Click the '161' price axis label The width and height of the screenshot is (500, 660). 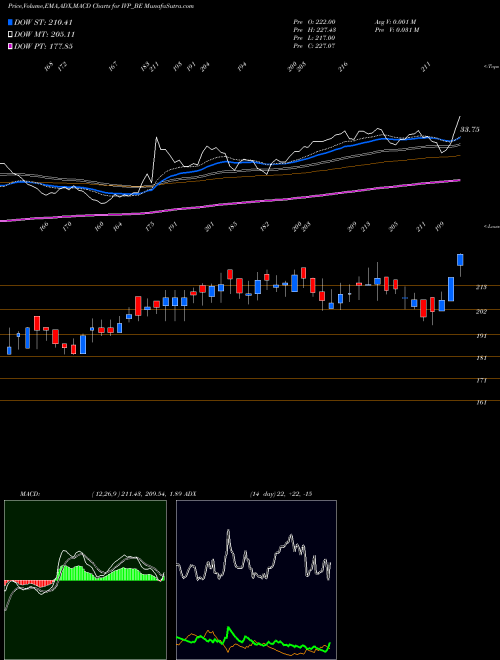pos(481,403)
